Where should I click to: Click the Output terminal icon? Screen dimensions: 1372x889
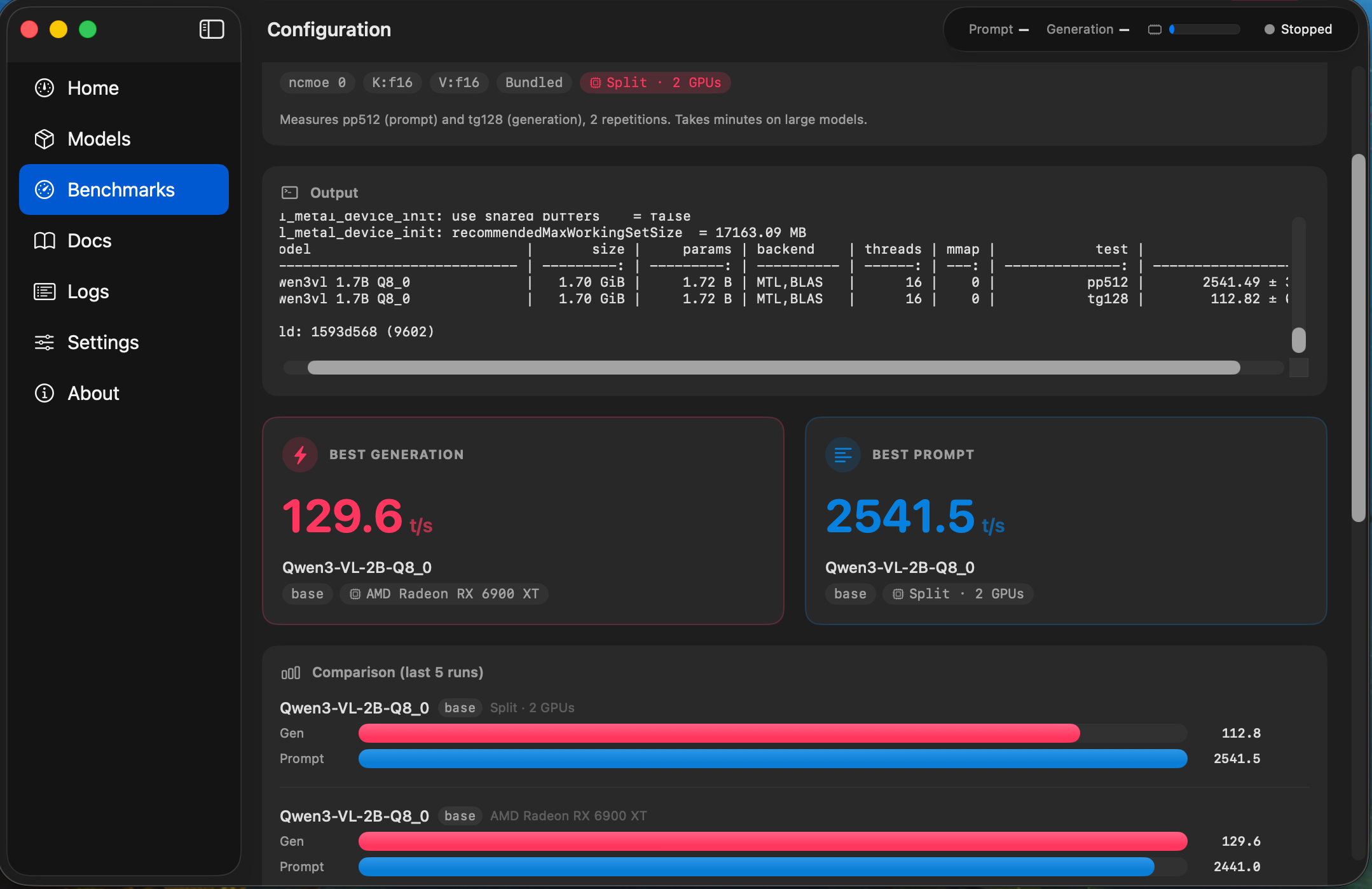point(290,192)
